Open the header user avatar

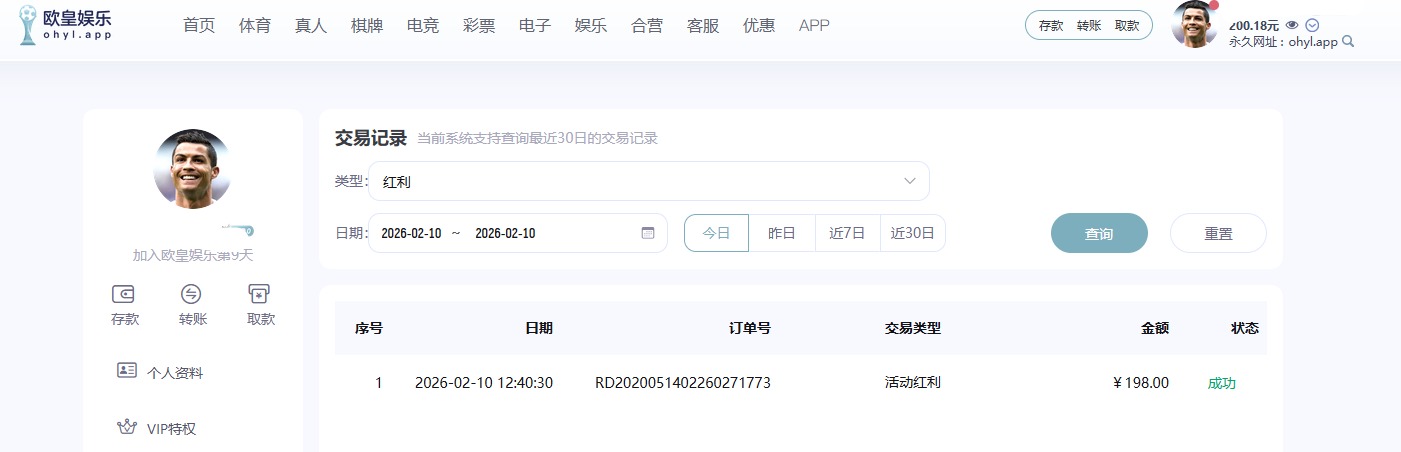pyautogui.click(x=1194, y=24)
